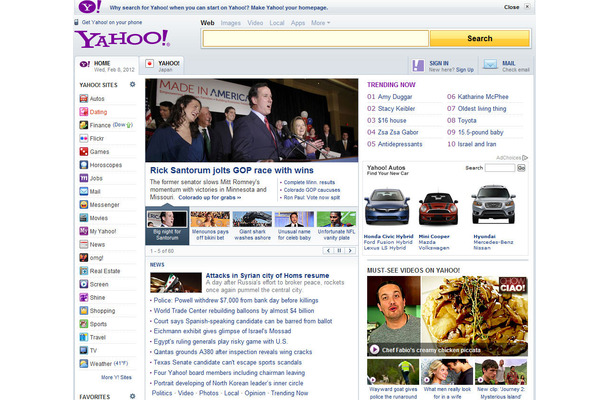Select the Apps search tab
The image size is (610, 400).
[298, 23]
